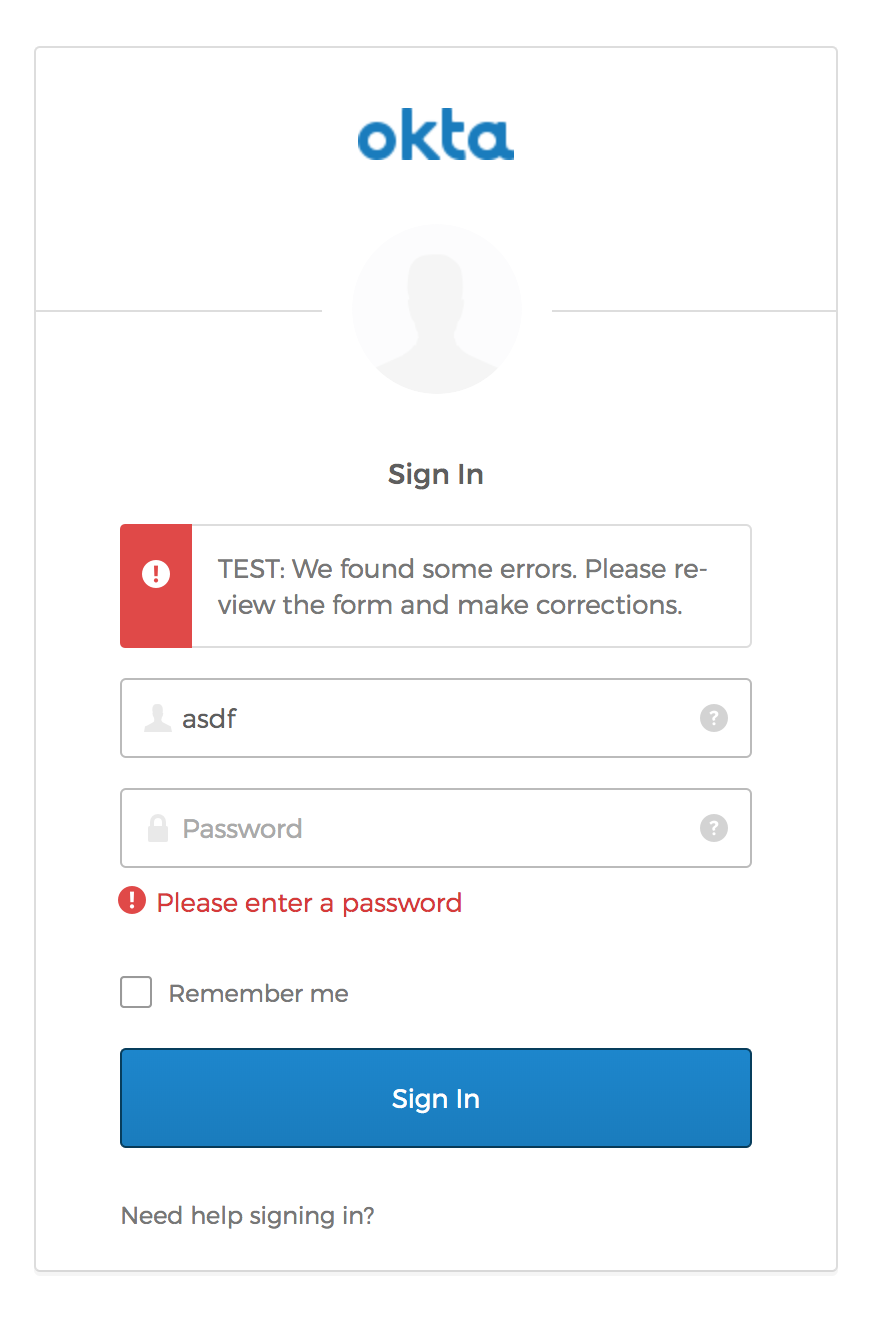Click the exclamation icon in the red error banner
The height and width of the screenshot is (1336, 870).
point(156,572)
